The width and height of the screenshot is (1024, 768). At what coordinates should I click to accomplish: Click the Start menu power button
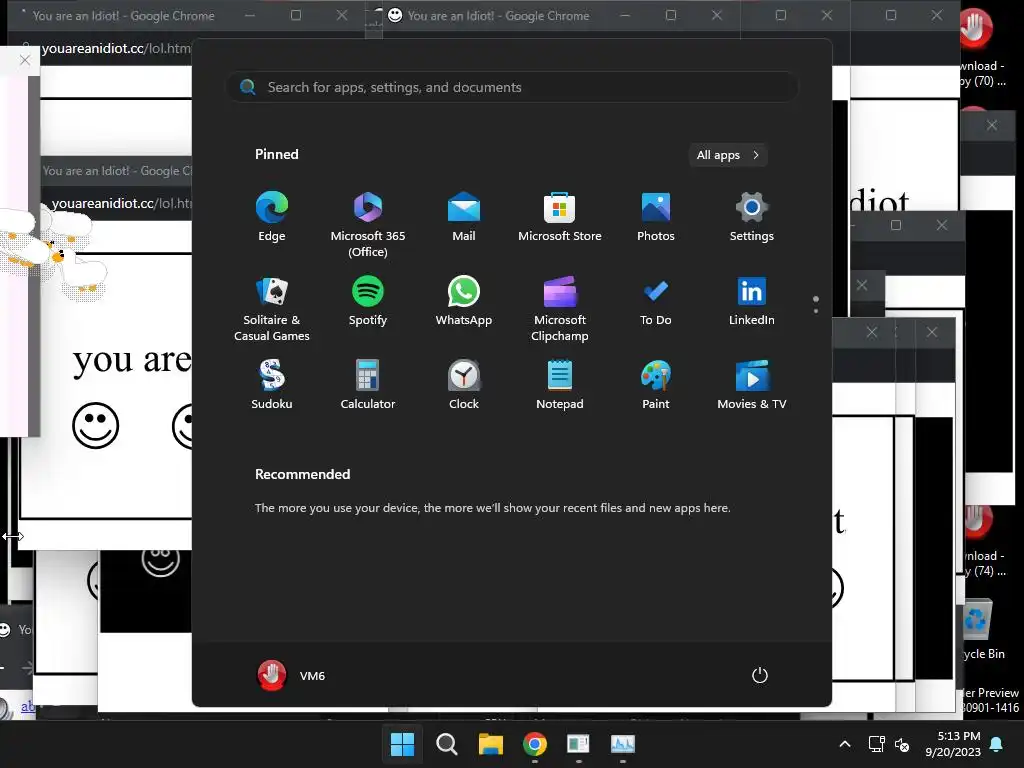(760, 675)
